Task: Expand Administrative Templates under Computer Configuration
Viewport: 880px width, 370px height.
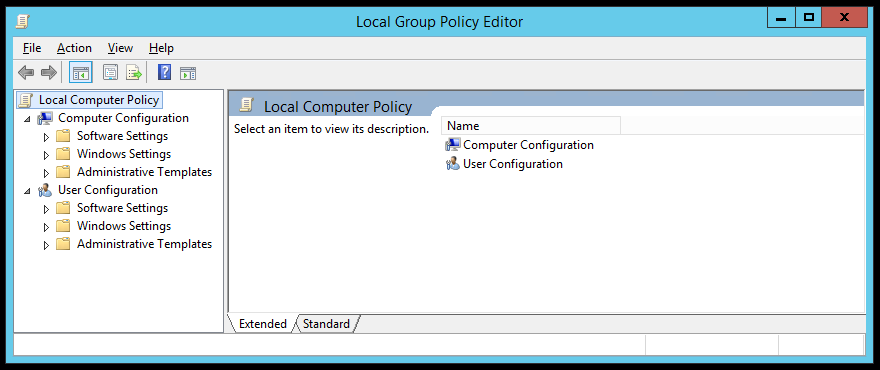Action: click(47, 172)
